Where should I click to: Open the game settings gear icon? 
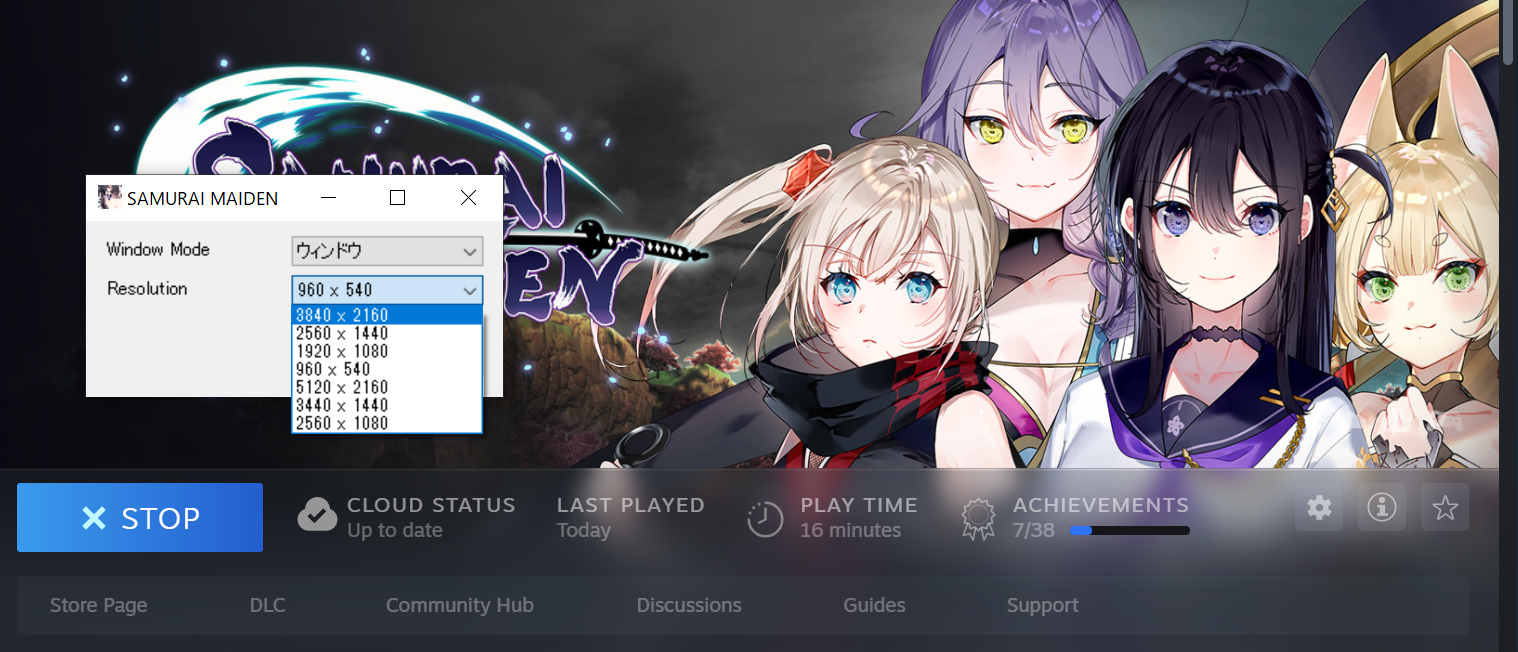click(1318, 508)
